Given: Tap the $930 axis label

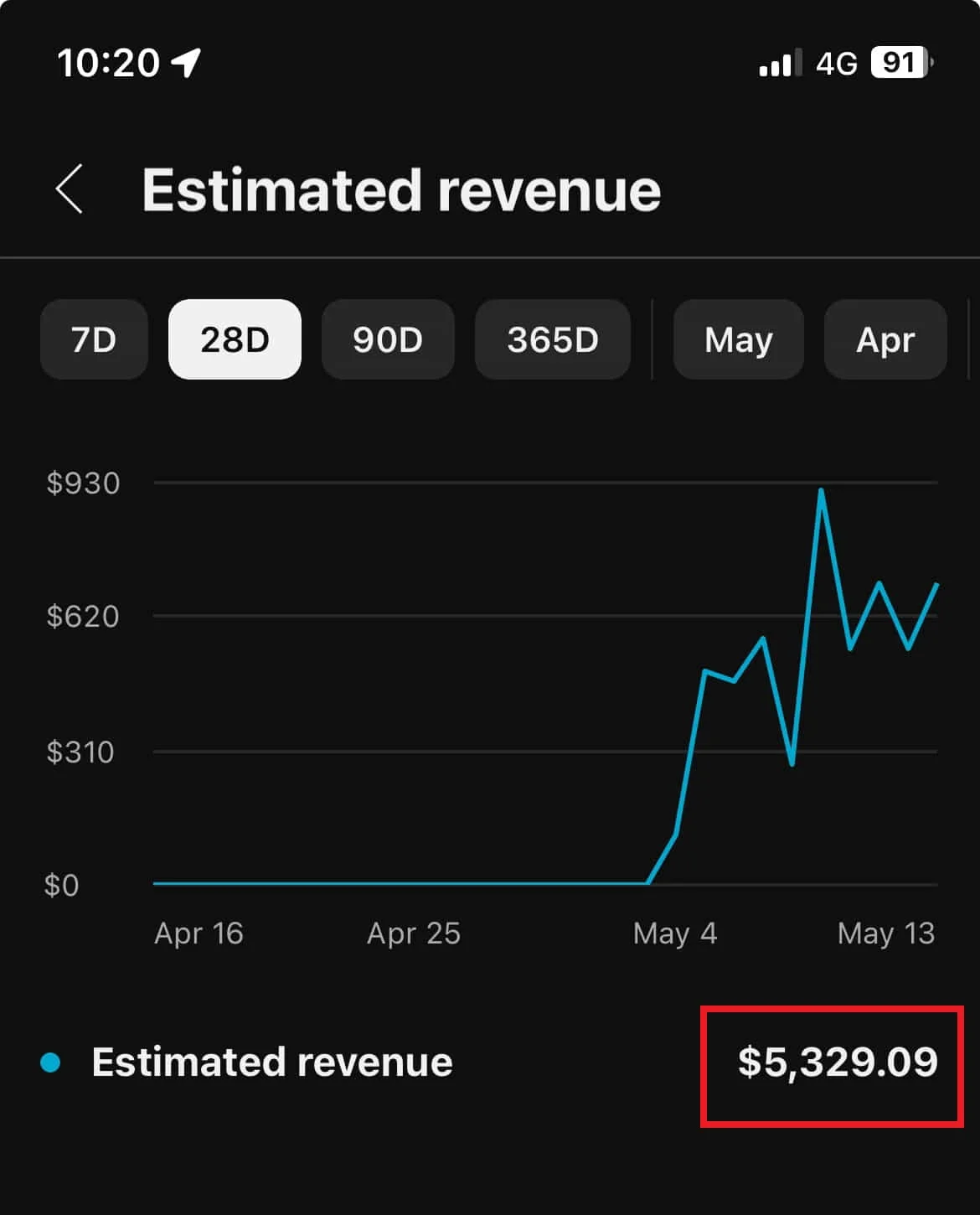Looking at the screenshot, I should point(83,483).
